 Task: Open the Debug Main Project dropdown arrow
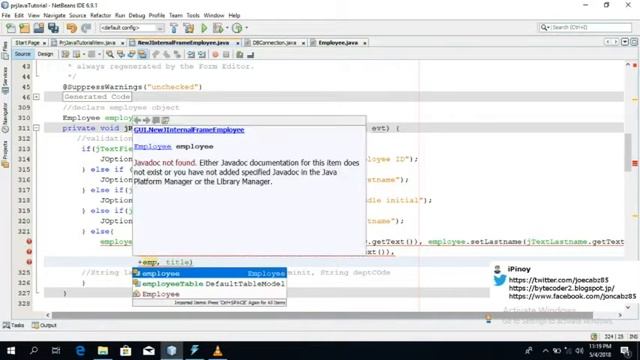click(x=227, y=28)
